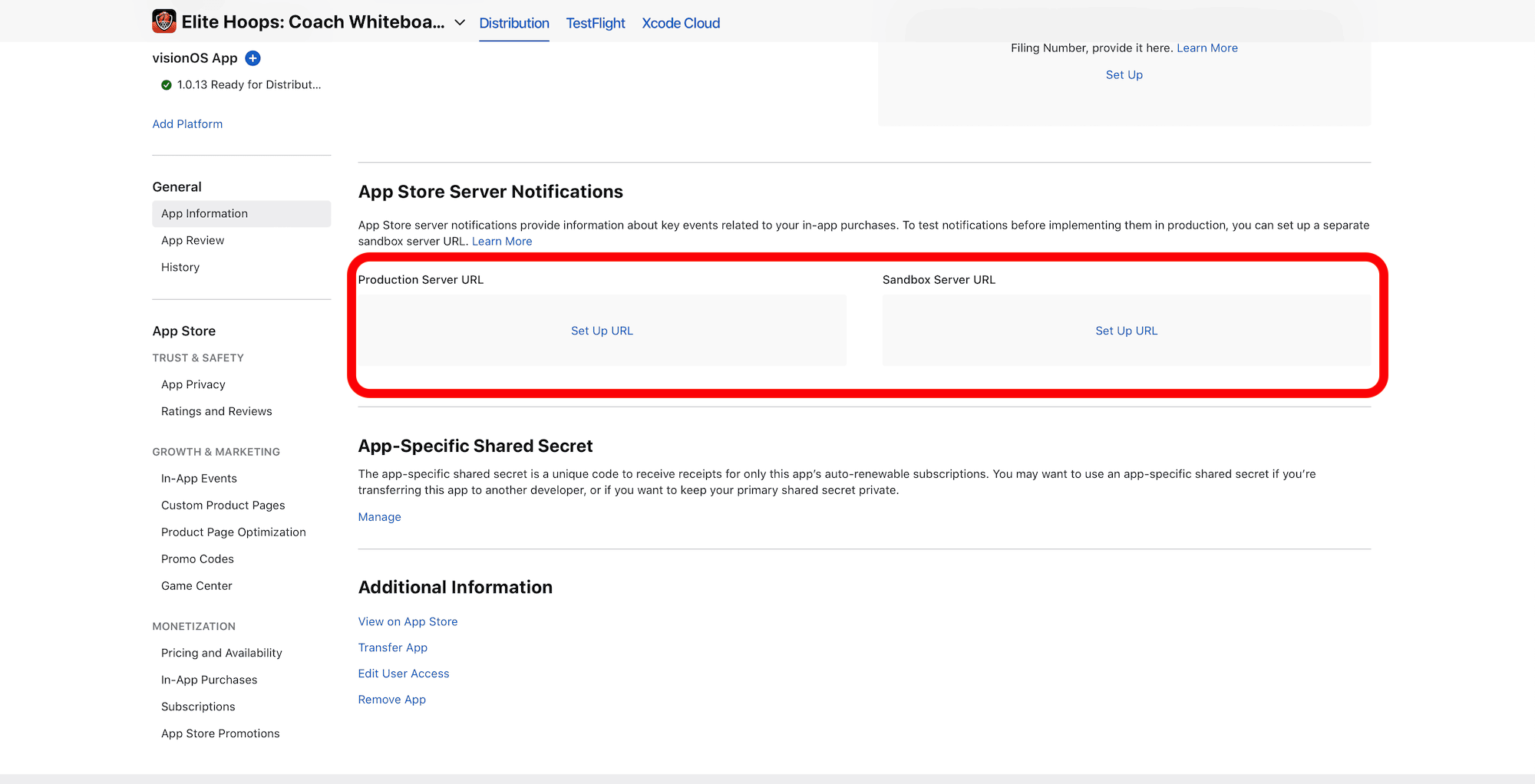Open the Xcode Cloud tab
The image size is (1535, 784).
pos(680,23)
